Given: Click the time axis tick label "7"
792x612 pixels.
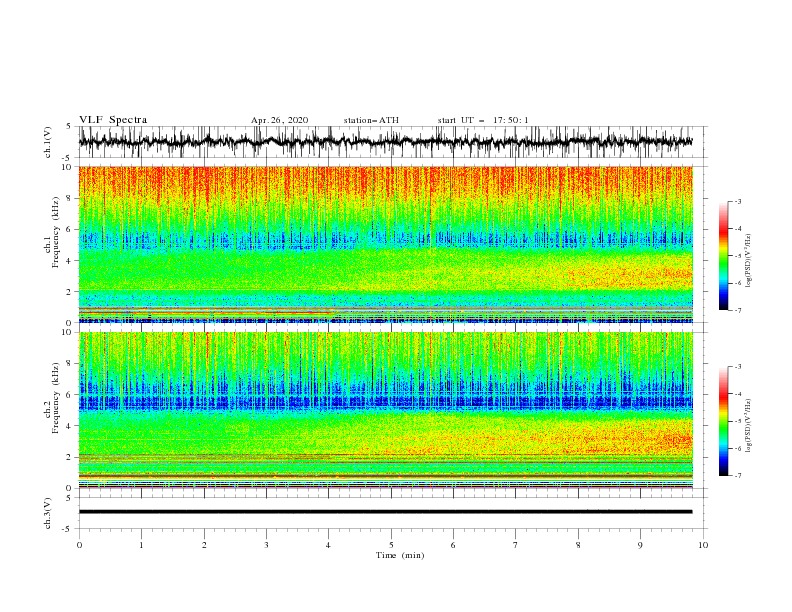Looking at the screenshot, I should click(x=516, y=545).
